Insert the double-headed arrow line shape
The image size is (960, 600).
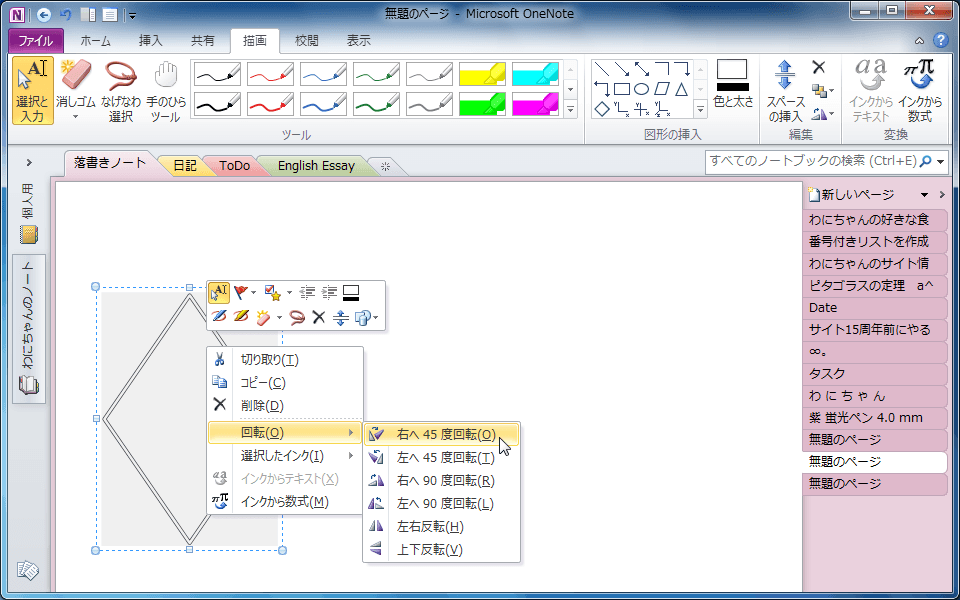[x=641, y=69]
